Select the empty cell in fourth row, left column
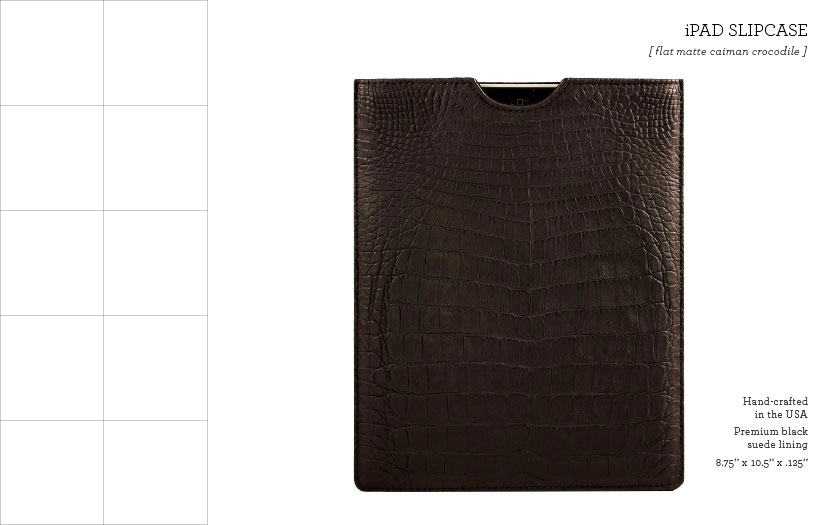Screen dimensions: 830x525 point(51,368)
